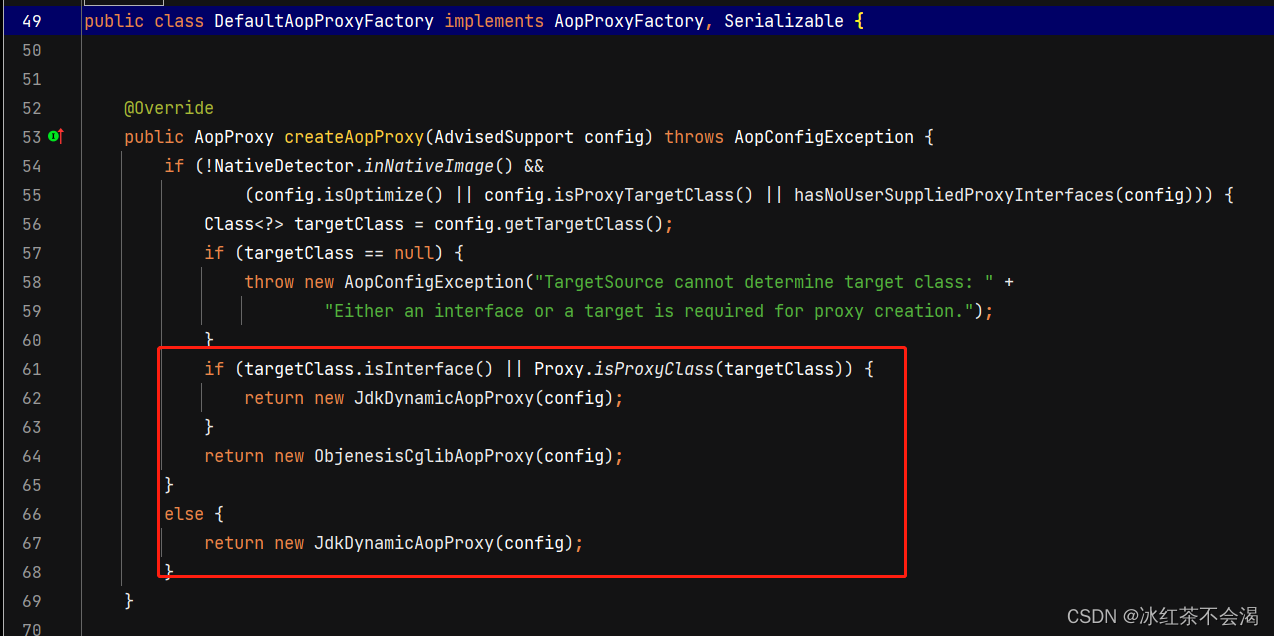Click the Proxy class reference on line 61
Screen dimensions: 1274x636
559,369
